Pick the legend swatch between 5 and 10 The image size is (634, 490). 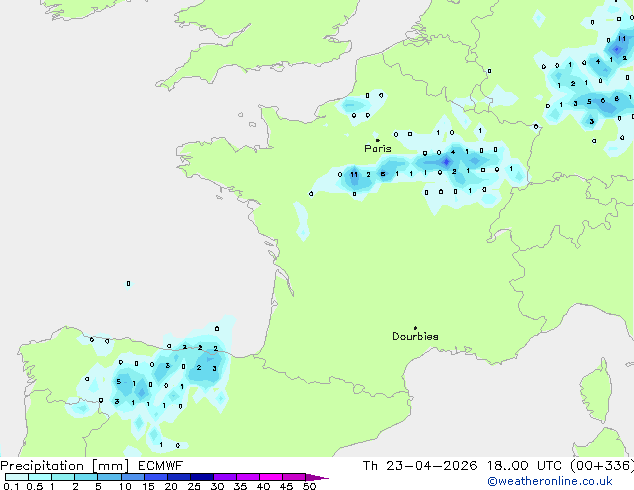tap(109, 477)
